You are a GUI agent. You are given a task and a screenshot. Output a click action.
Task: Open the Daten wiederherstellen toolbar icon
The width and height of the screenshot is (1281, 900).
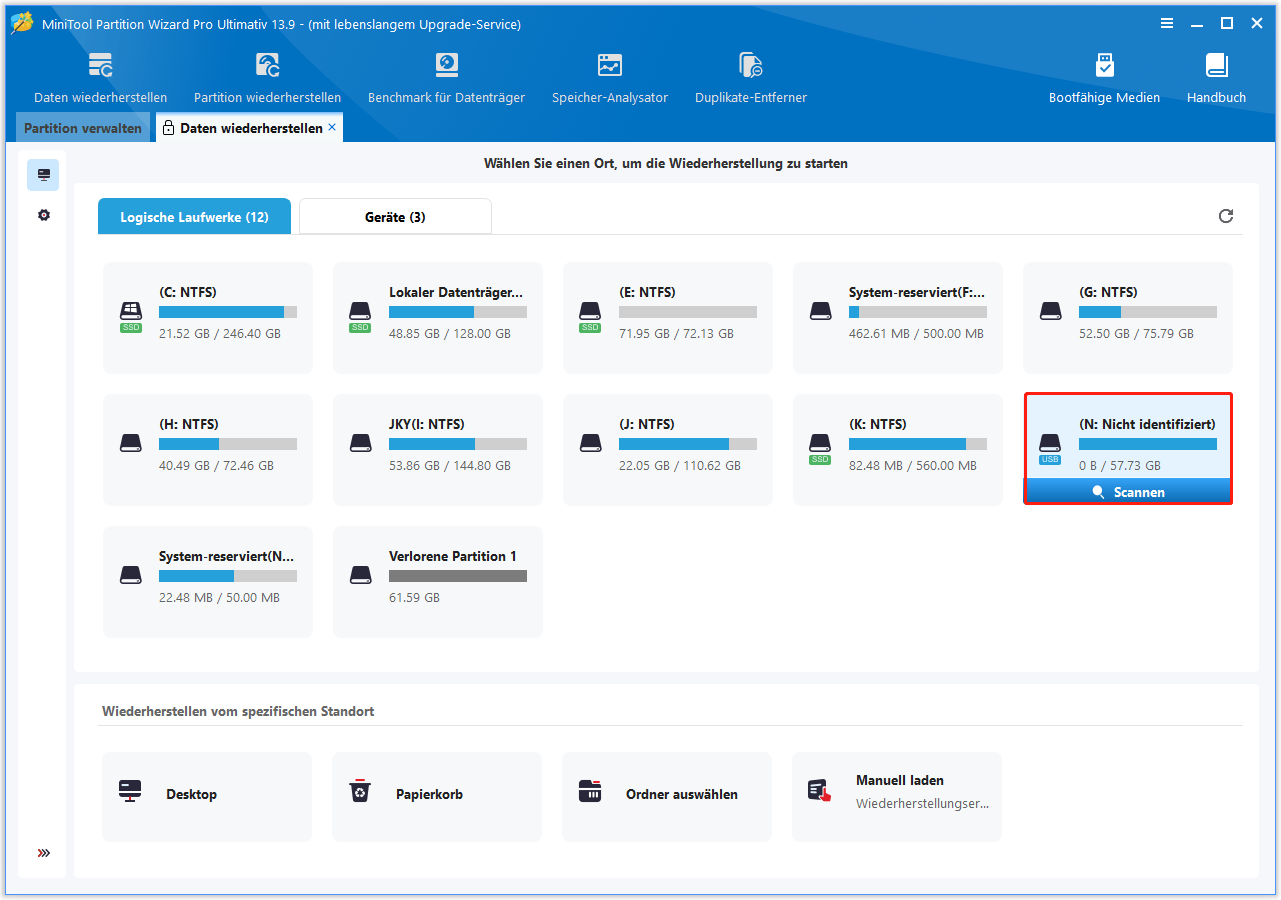[100, 77]
